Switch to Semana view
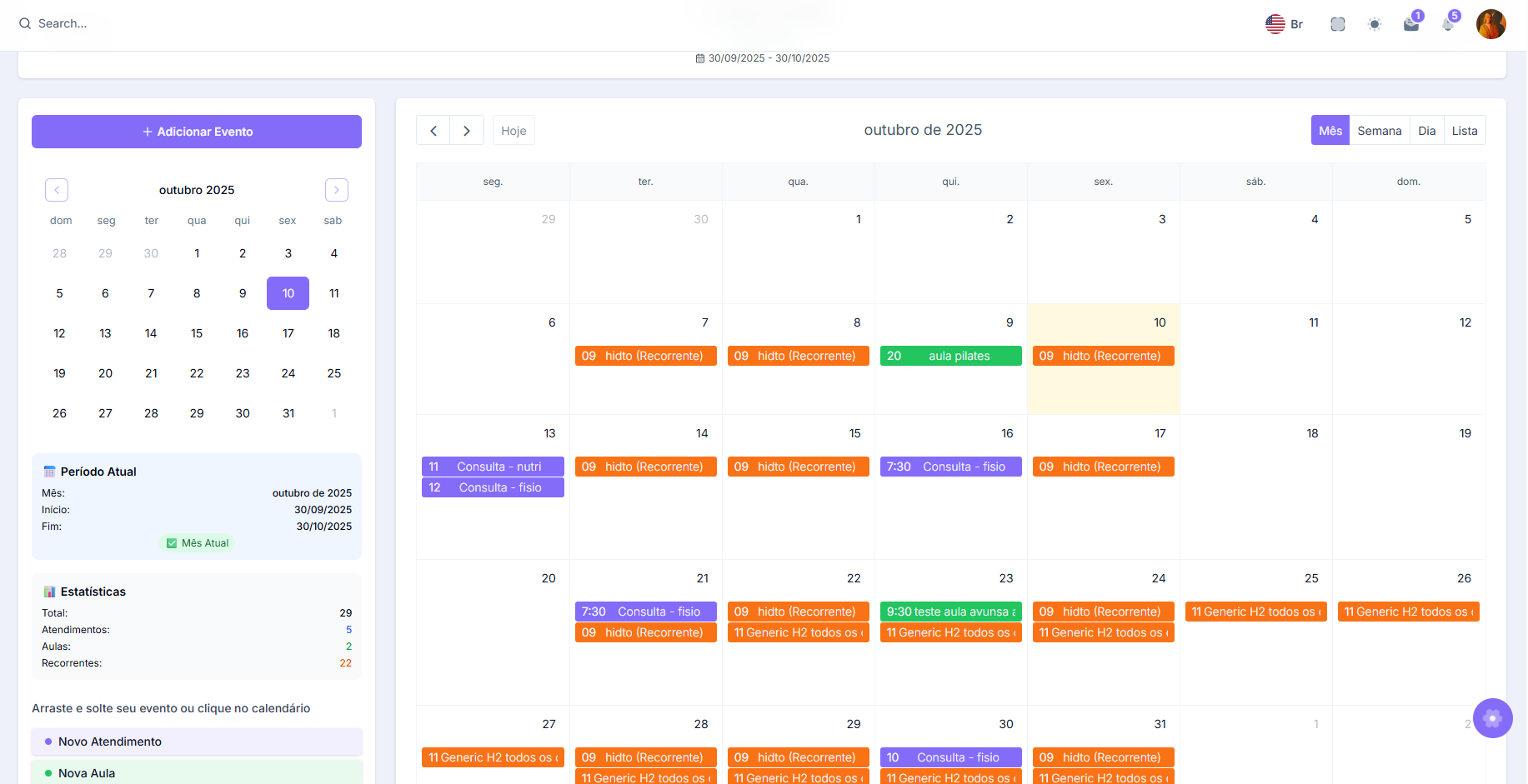The height and width of the screenshot is (784, 1528). coord(1379,130)
